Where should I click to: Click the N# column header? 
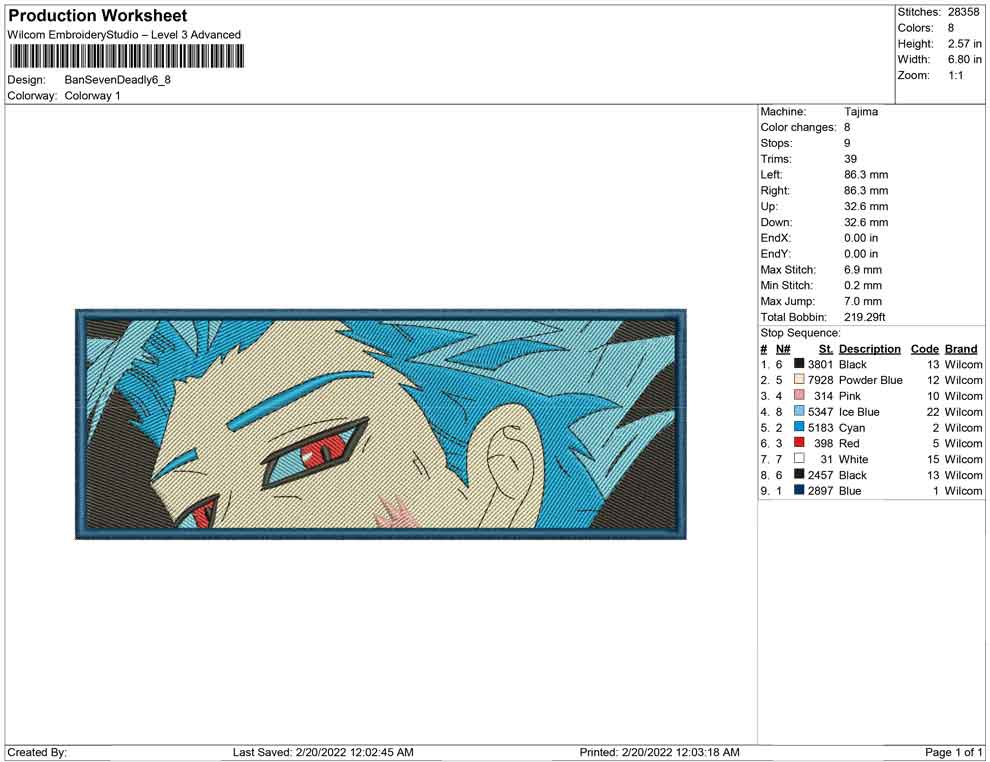pos(783,349)
